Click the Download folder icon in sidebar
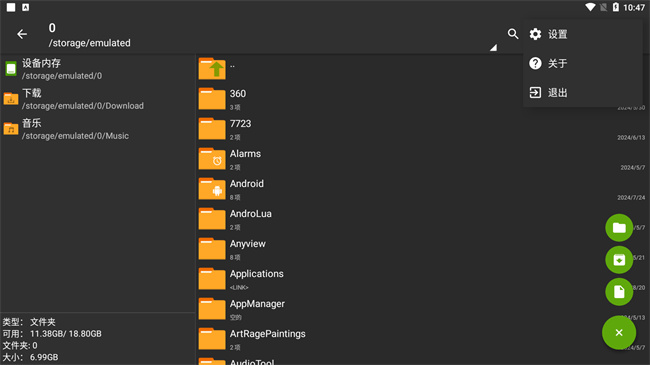The image size is (650, 365). tap(11, 99)
